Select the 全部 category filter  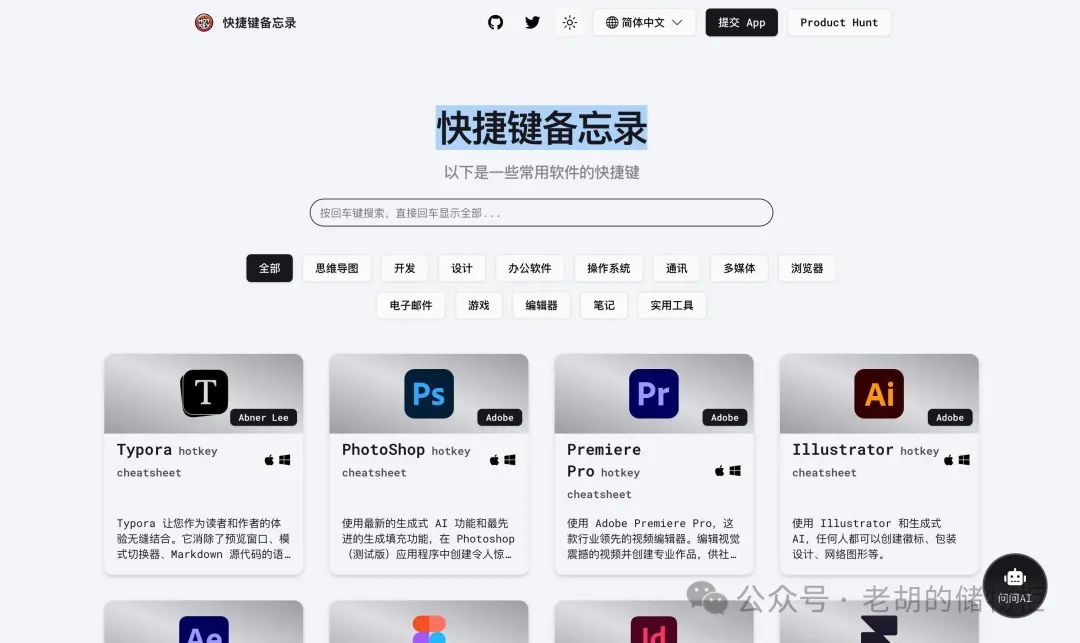pyautogui.click(x=269, y=268)
